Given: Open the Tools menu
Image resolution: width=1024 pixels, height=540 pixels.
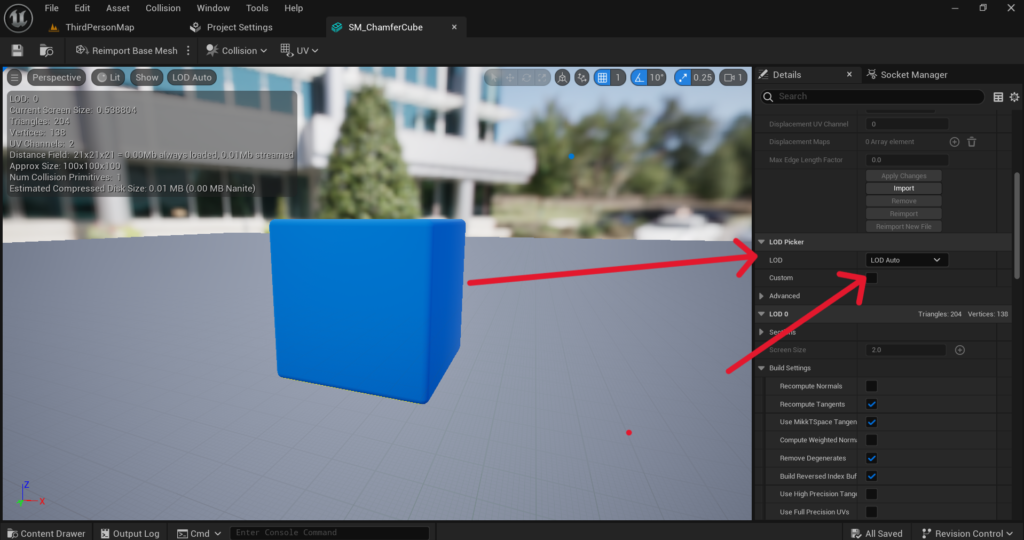Looking at the screenshot, I should [257, 8].
